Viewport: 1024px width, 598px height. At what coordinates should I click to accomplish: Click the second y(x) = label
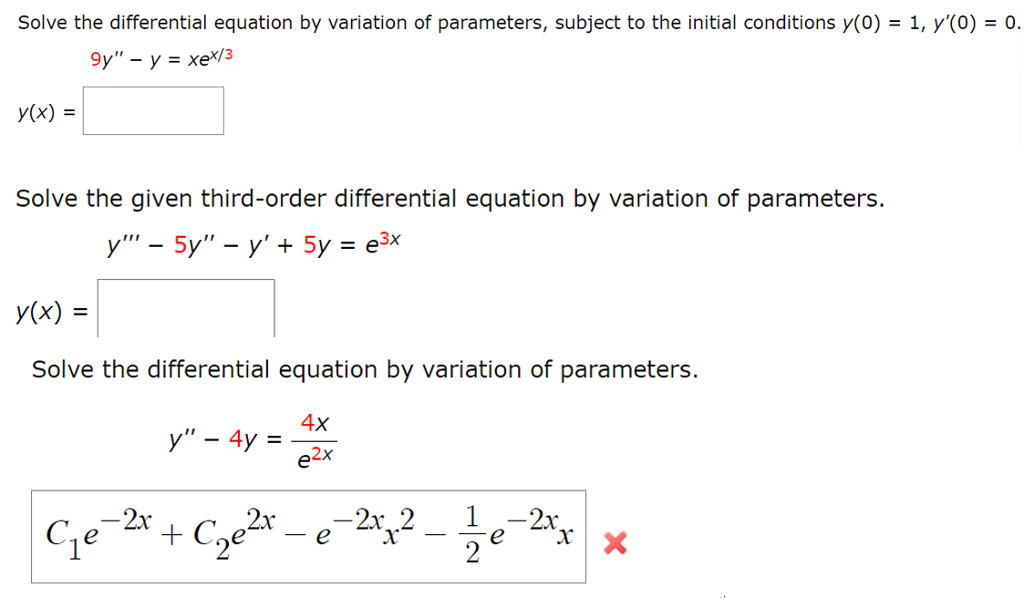tap(49, 311)
